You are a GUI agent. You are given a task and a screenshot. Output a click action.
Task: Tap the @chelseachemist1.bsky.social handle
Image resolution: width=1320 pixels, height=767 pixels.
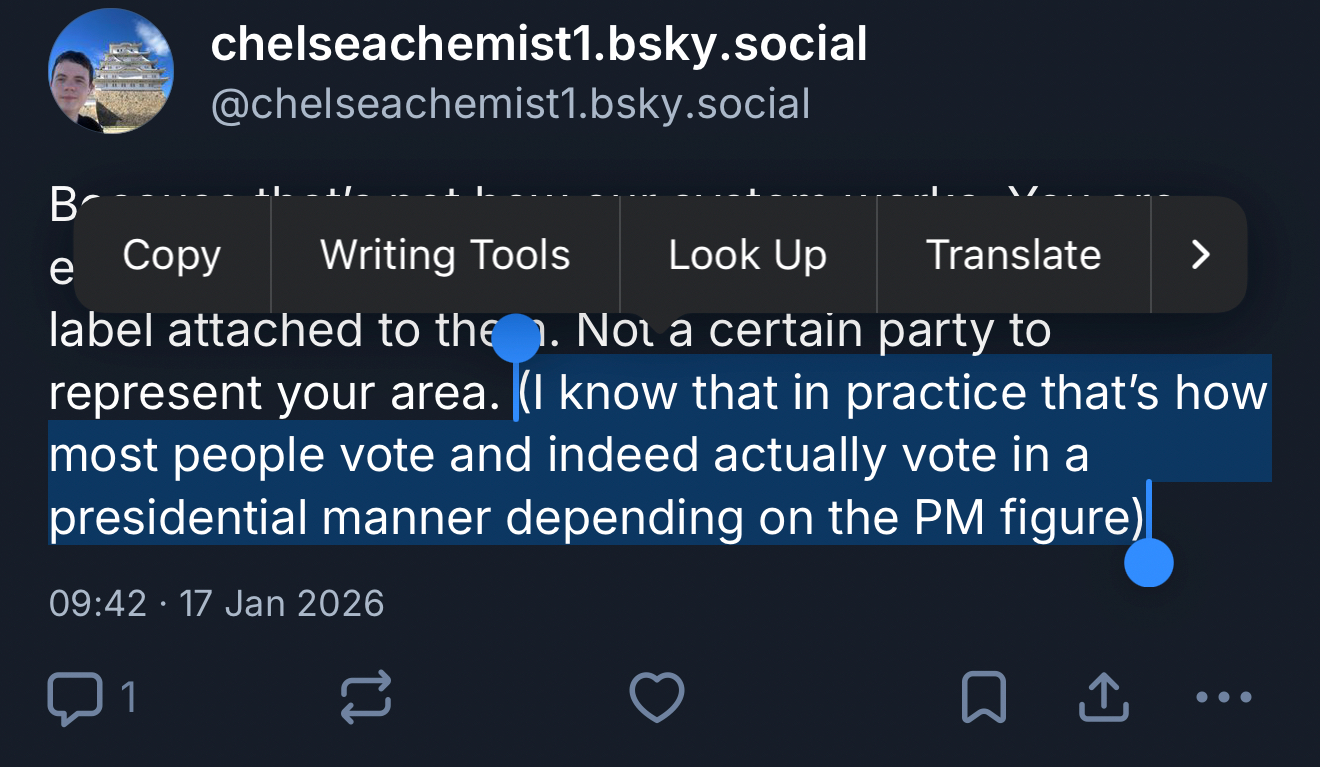coord(510,104)
